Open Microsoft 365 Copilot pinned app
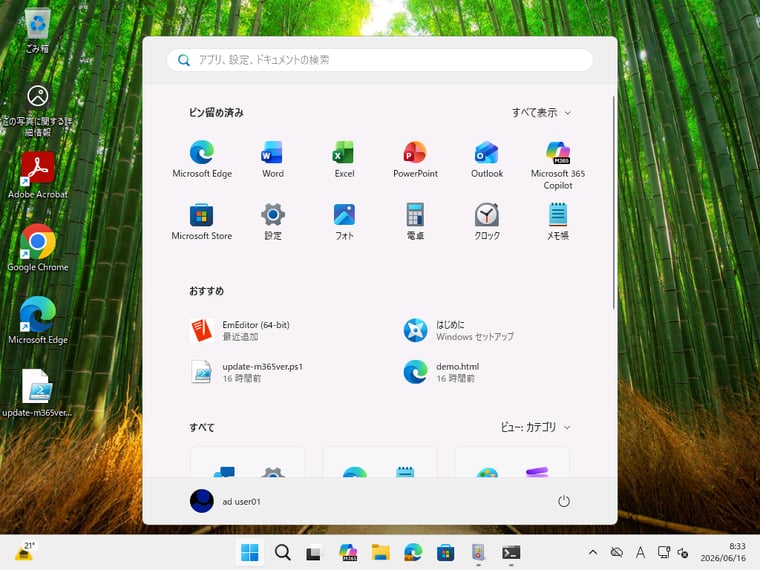Screen dimensions: 760x570 [558, 166]
